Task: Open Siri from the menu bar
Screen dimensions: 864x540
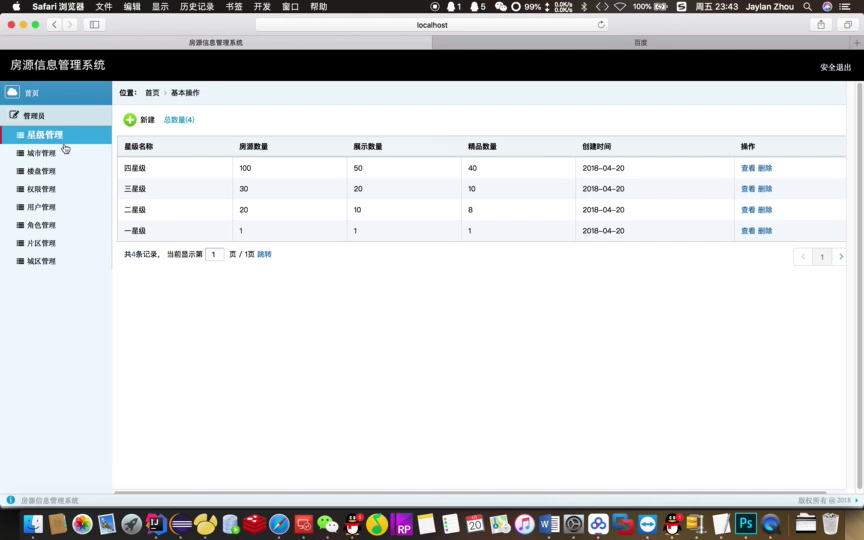Action: click(827, 7)
